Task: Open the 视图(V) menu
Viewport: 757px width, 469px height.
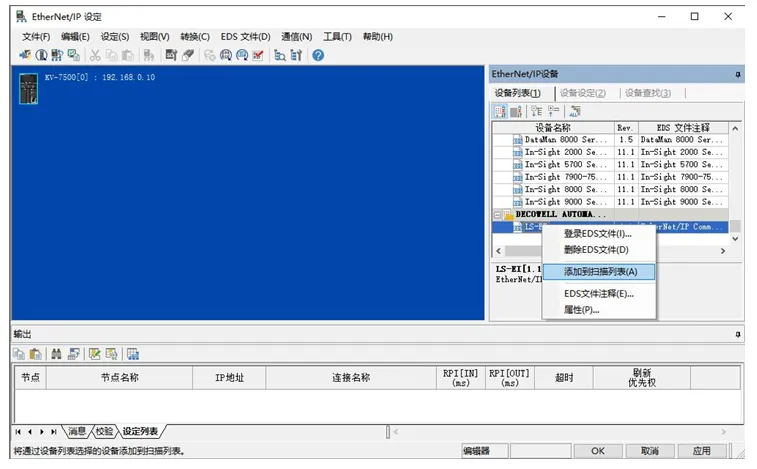Action: tap(154, 37)
